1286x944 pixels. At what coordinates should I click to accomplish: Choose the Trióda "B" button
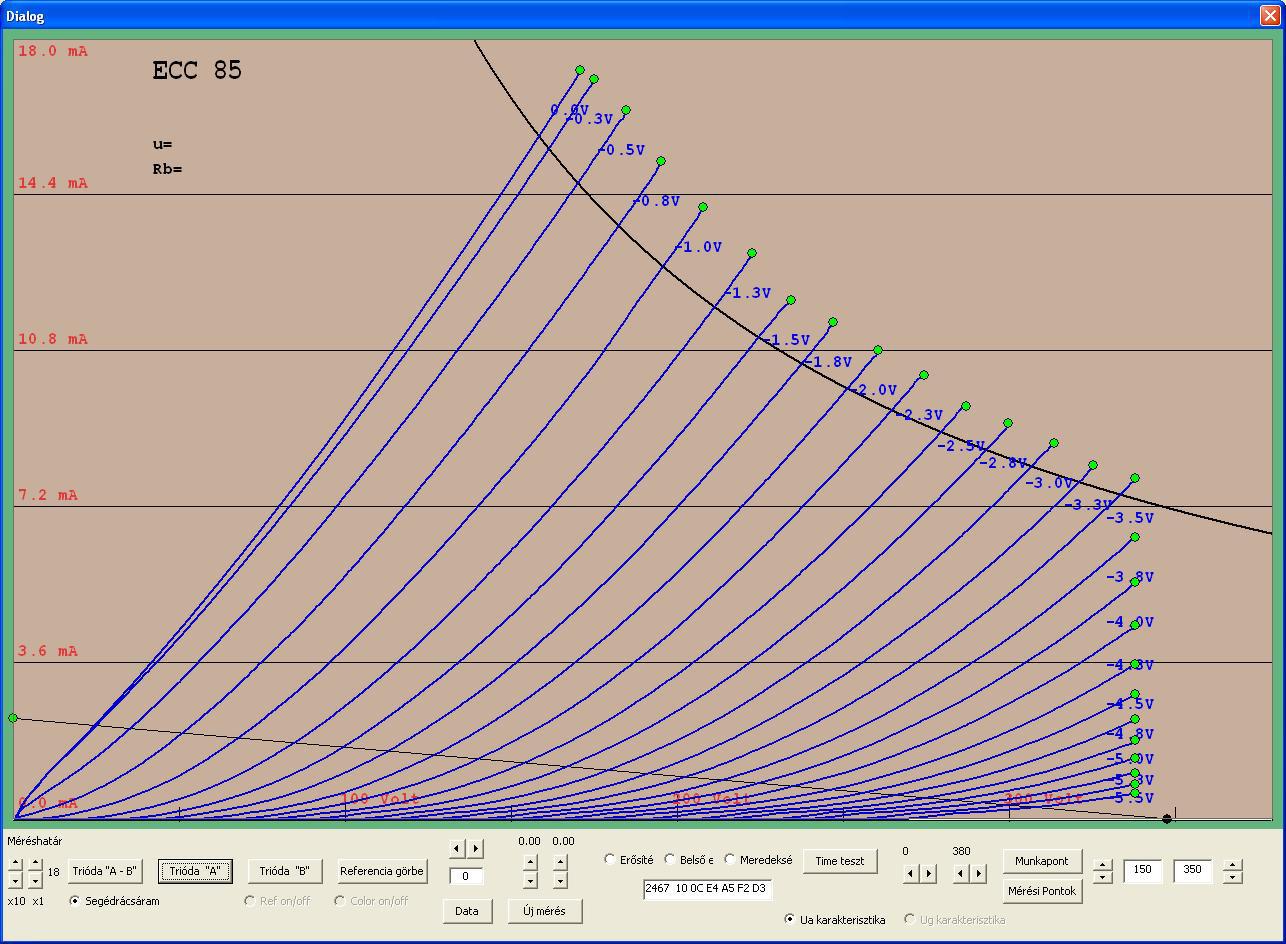point(284,871)
